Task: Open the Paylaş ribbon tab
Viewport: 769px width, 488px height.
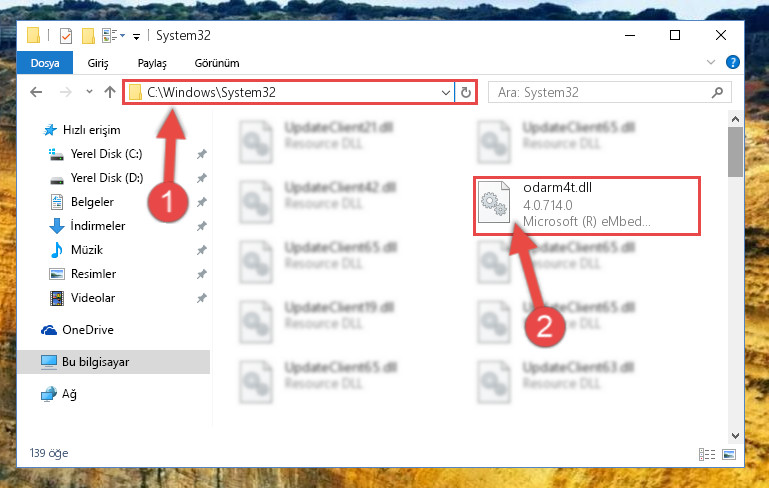Action: point(152,63)
